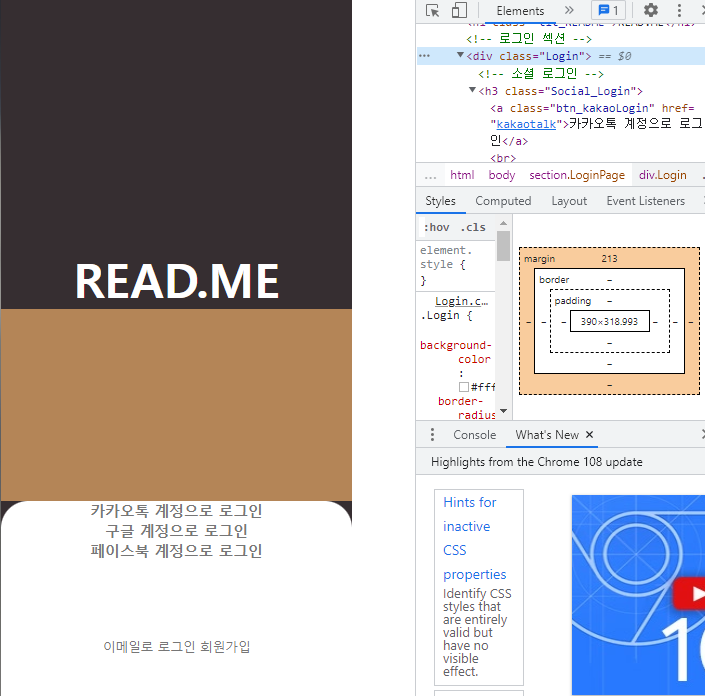Switch to the Console drawer tab

(x=474, y=435)
